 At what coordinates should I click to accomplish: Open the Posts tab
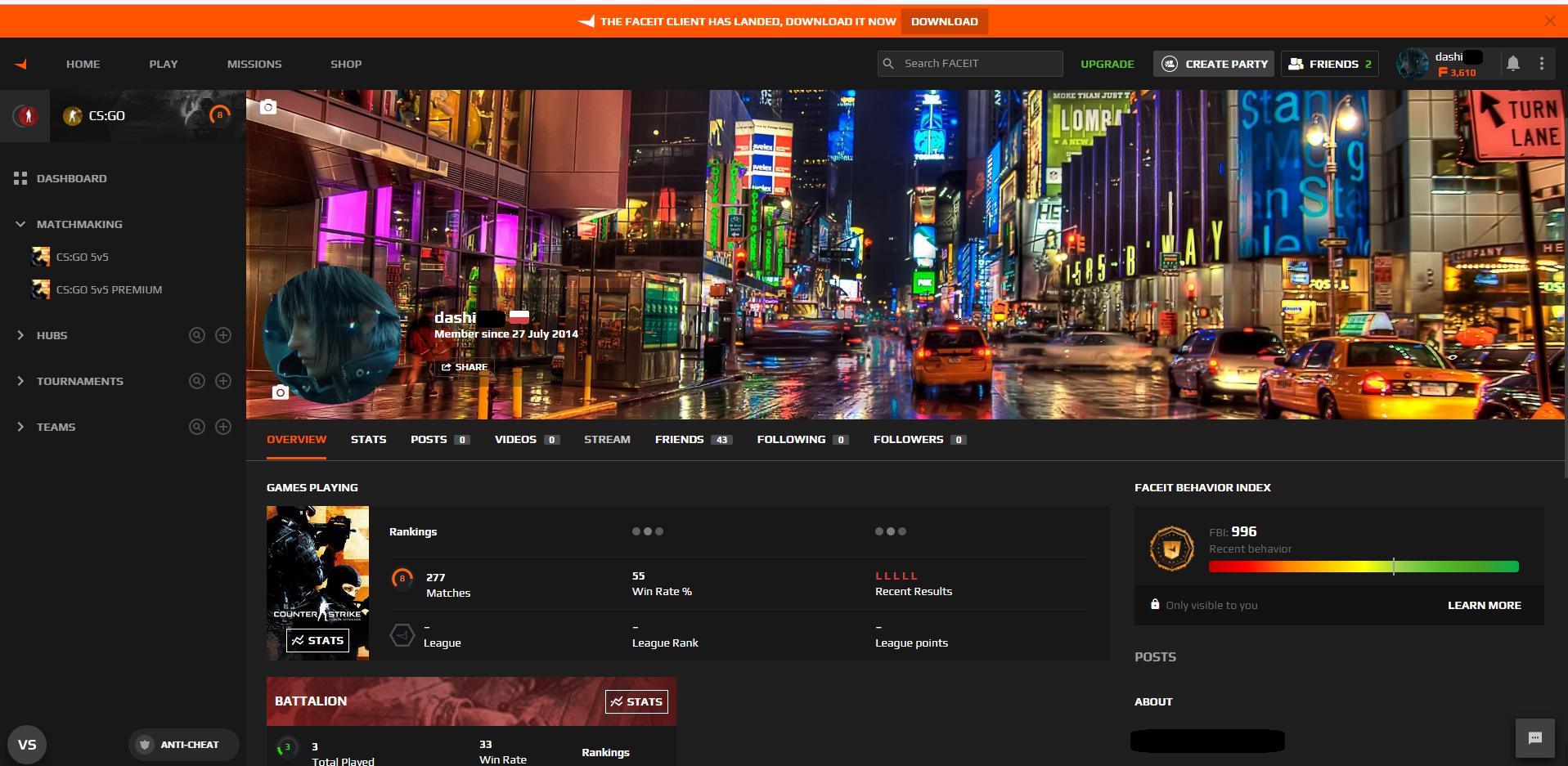(x=440, y=440)
